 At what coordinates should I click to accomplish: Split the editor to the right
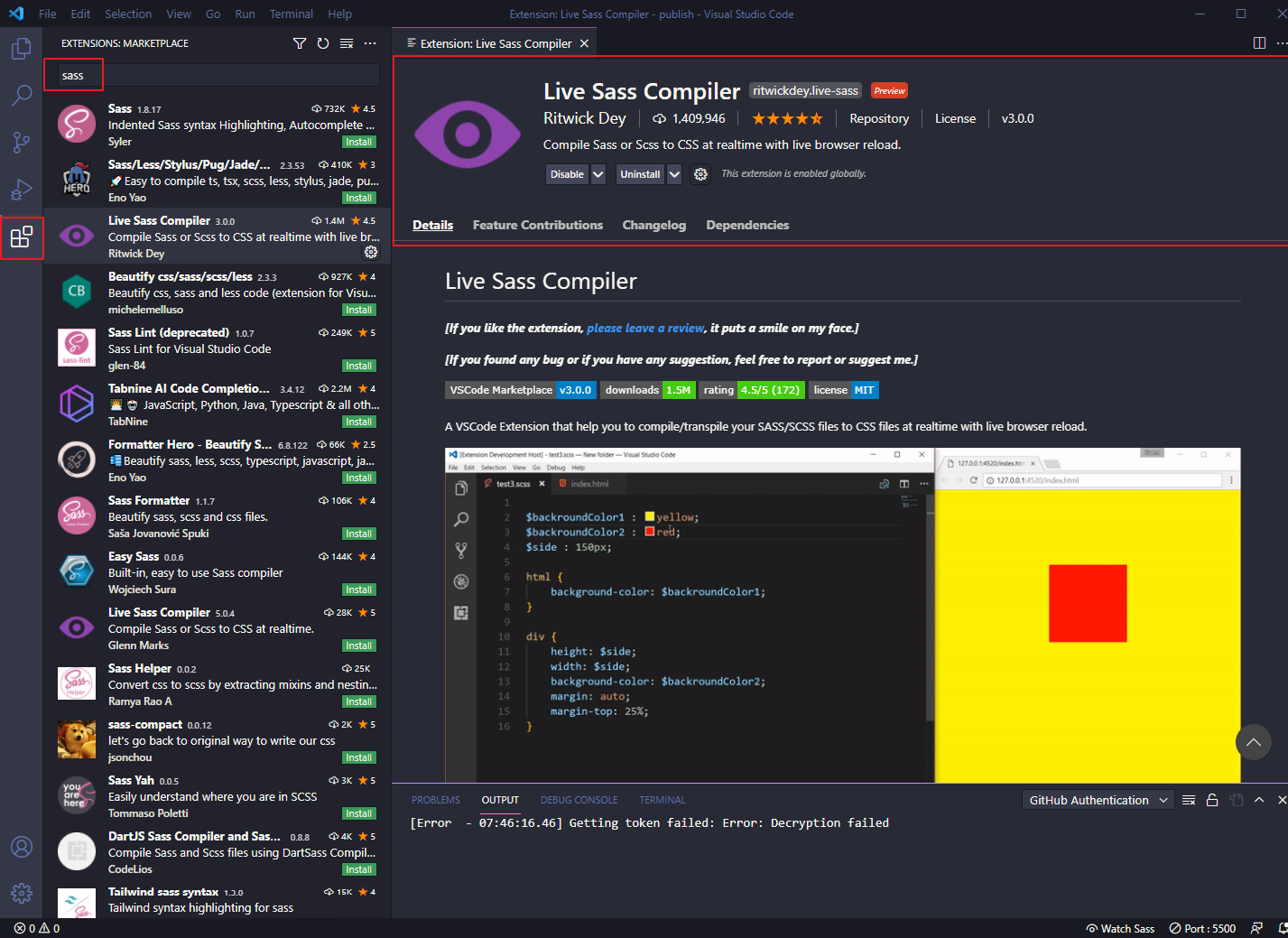click(x=1259, y=43)
